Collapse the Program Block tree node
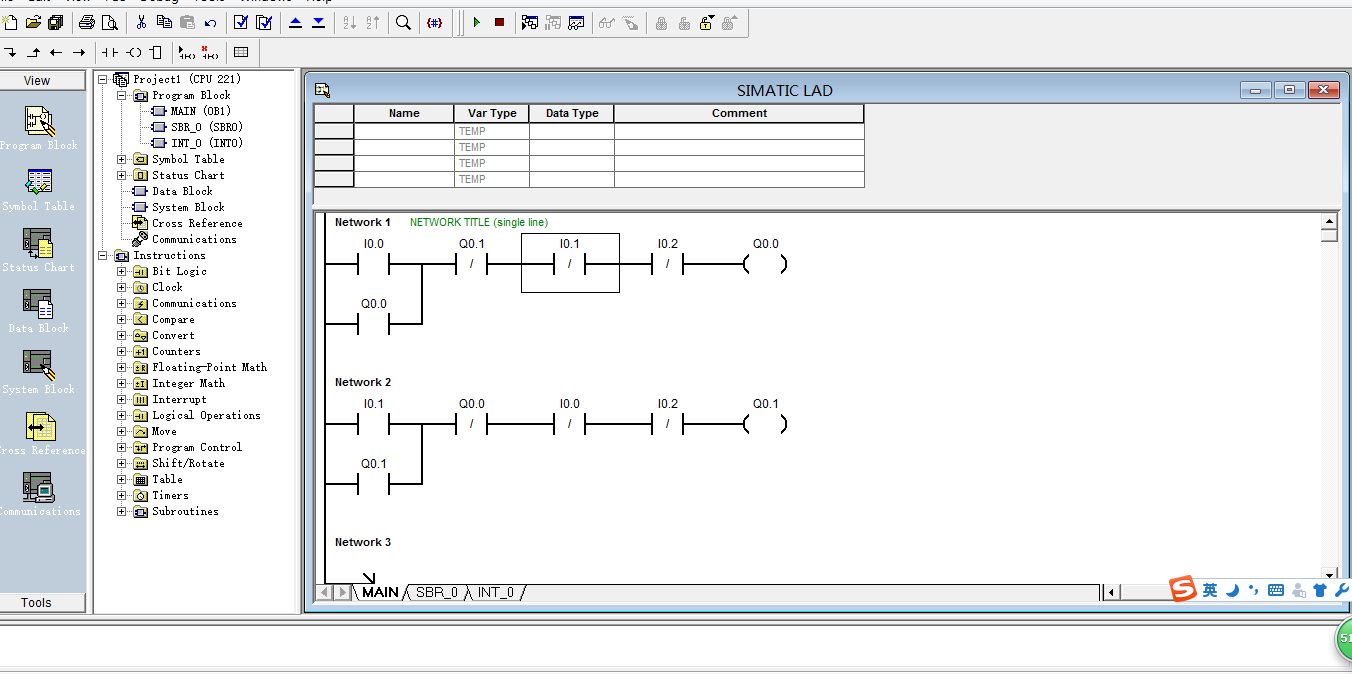 (122, 95)
